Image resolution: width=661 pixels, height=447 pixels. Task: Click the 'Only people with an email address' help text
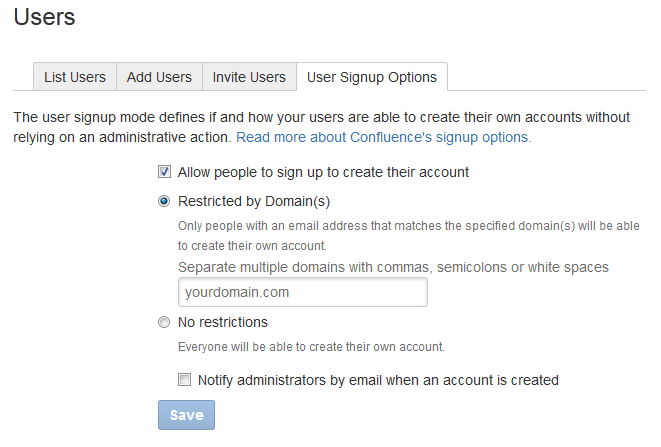tap(408, 235)
